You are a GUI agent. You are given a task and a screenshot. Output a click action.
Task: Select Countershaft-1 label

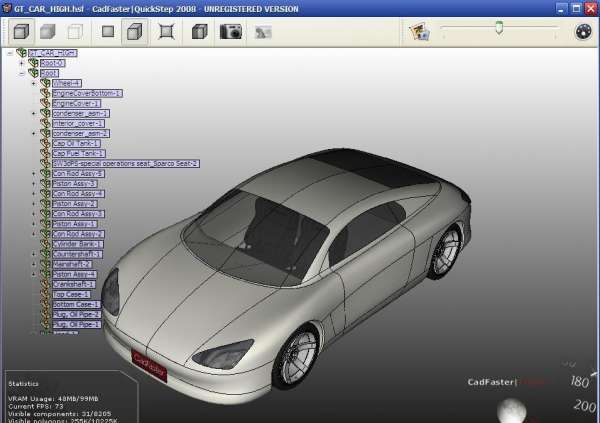77,254
